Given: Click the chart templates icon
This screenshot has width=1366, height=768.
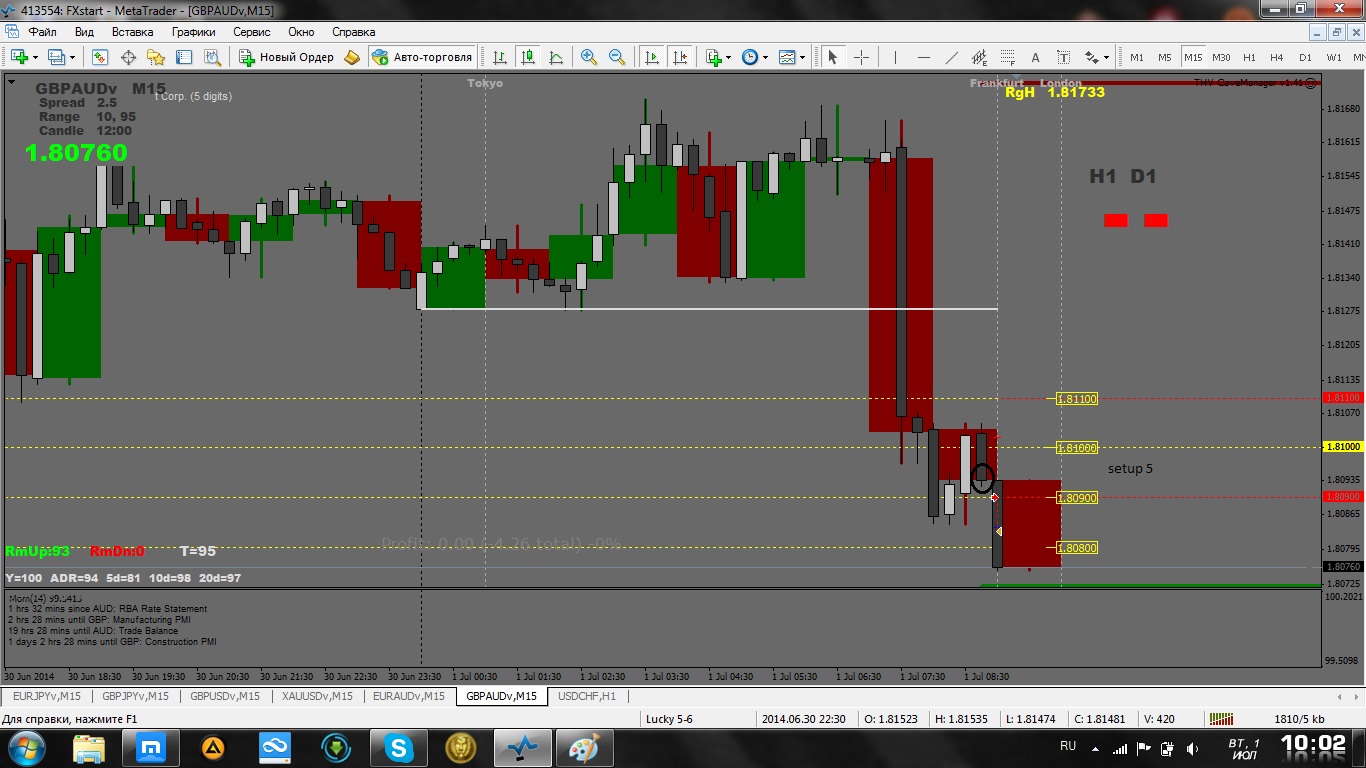Looking at the screenshot, I should (x=787, y=57).
